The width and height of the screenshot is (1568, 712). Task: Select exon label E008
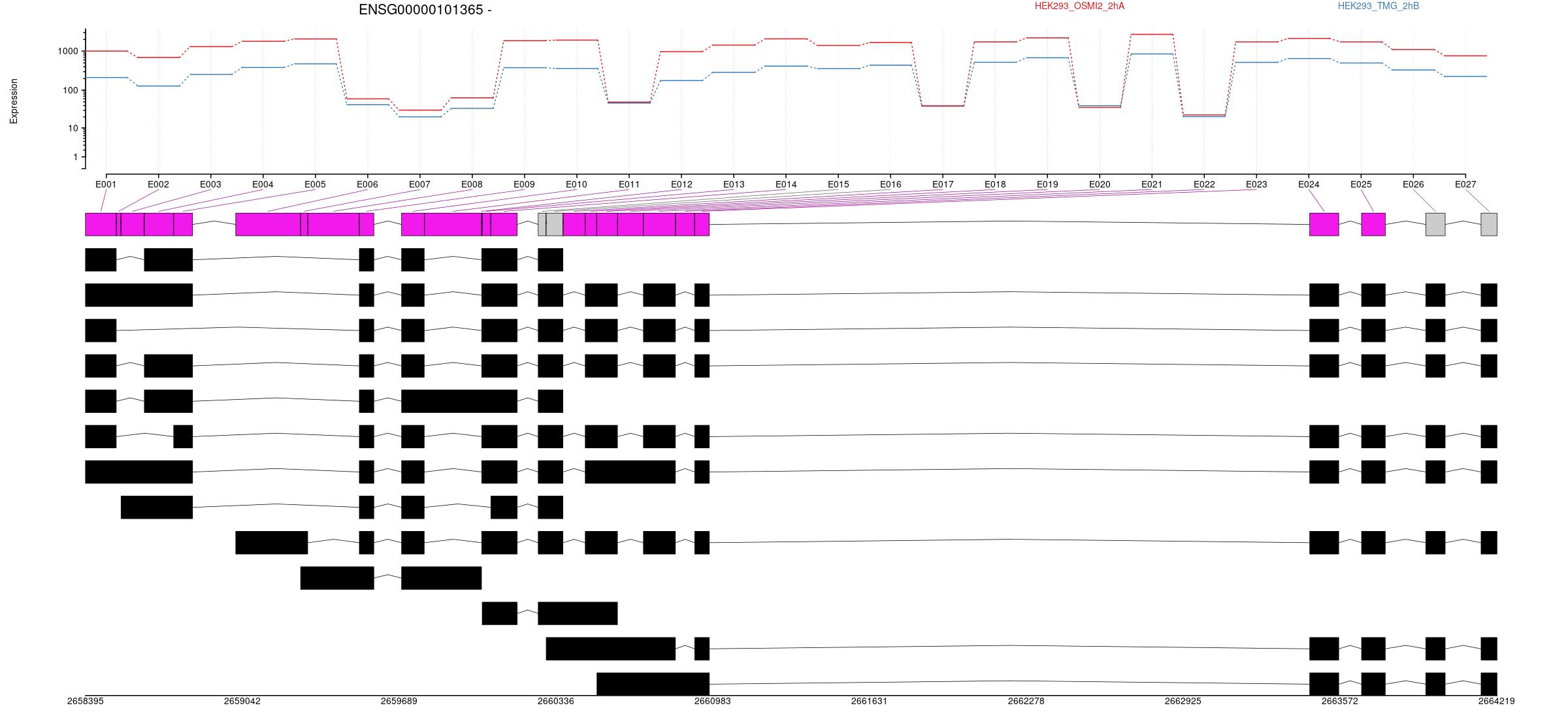472,184
